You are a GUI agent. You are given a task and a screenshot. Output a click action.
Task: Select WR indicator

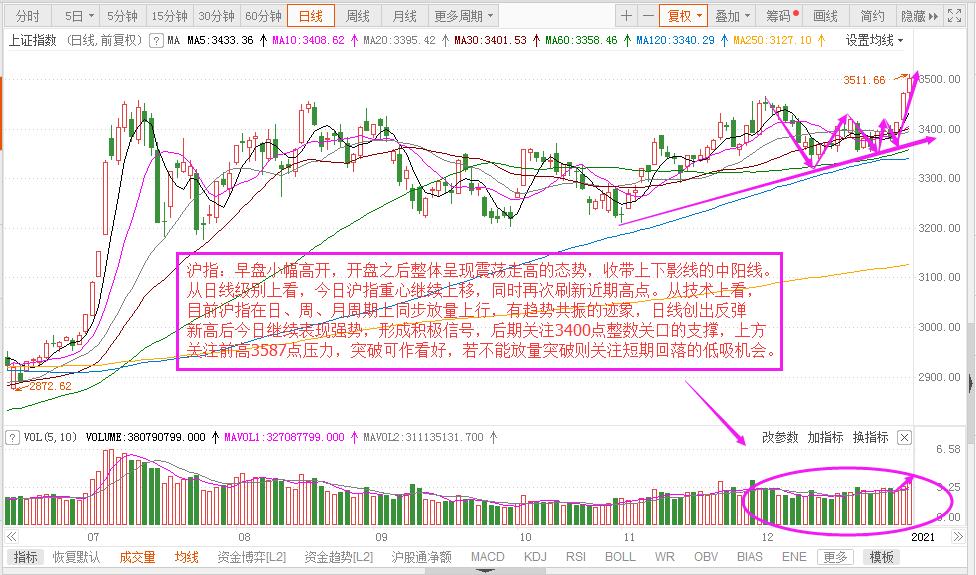[x=665, y=557]
